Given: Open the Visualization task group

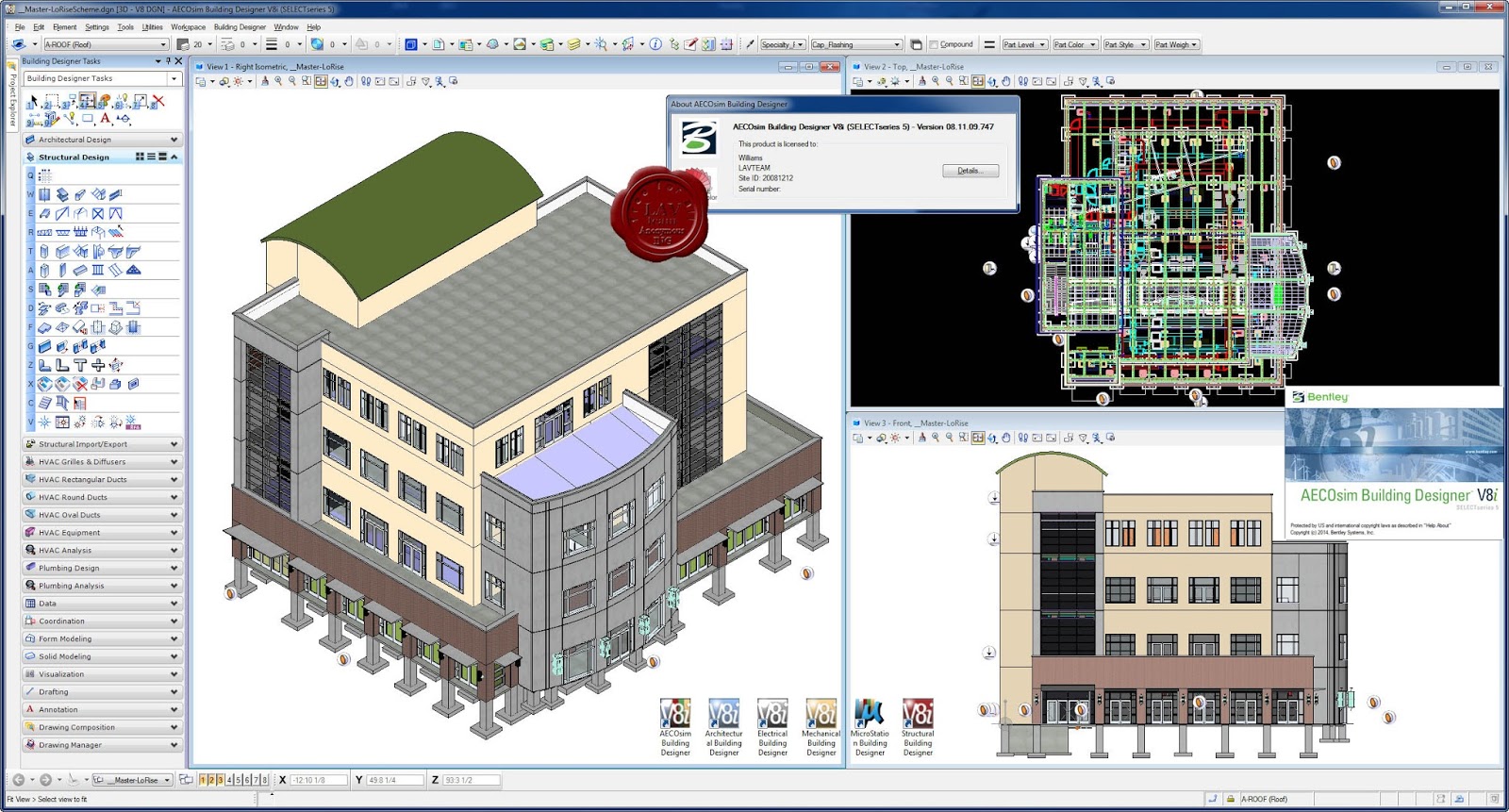Looking at the screenshot, I should 102,674.
